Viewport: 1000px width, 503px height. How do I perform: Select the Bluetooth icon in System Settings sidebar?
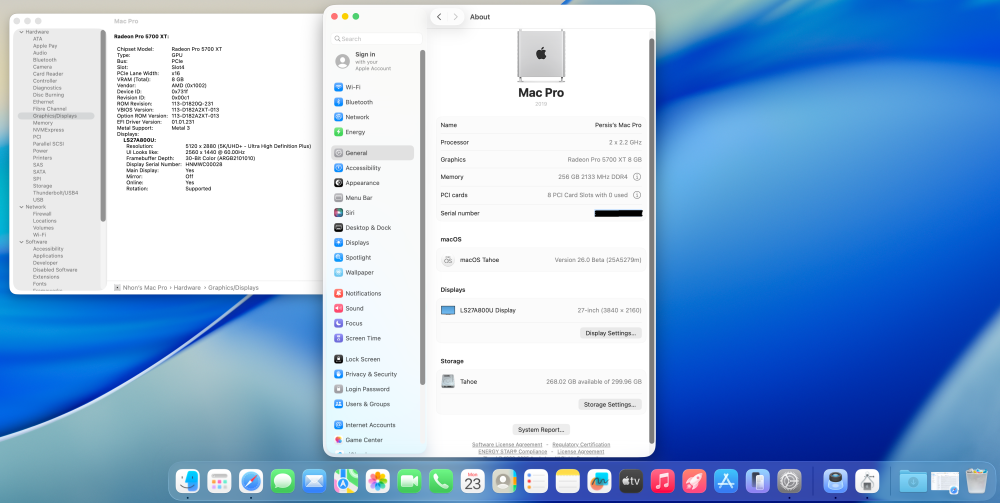pyautogui.click(x=339, y=102)
